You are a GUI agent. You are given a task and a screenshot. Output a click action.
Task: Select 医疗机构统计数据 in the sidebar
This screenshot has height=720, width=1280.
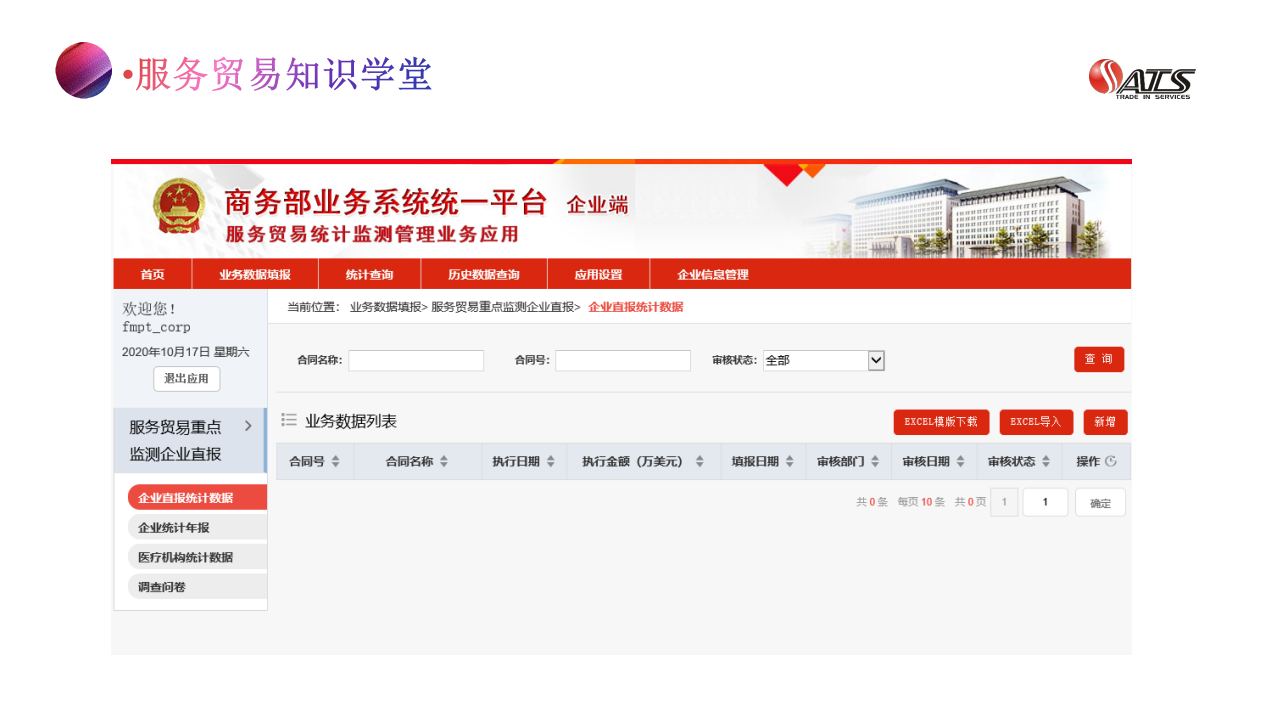click(197, 557)
